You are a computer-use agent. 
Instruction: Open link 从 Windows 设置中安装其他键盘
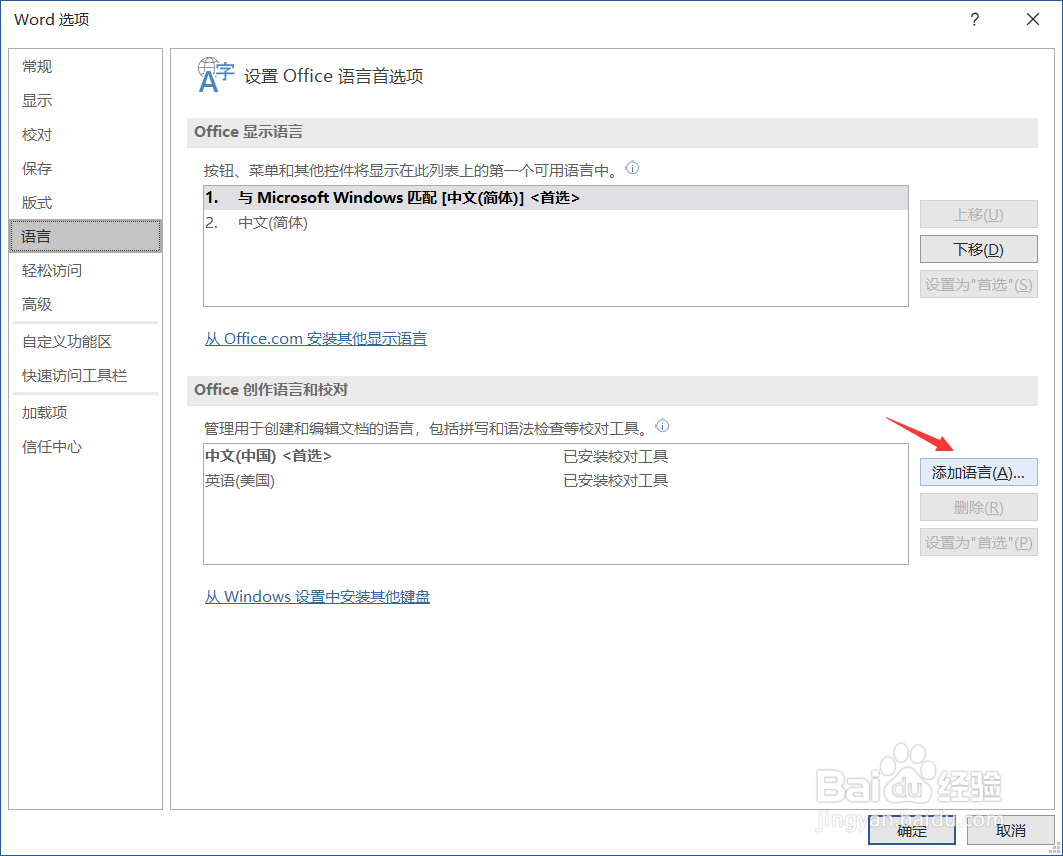pos(317,596)
